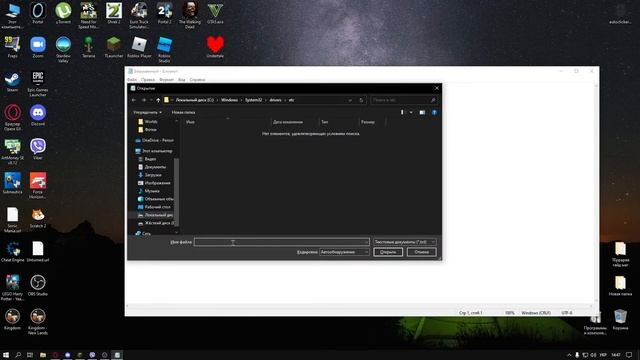Select Видео in navigation pane
The height and width of the screenshot is (360, 640).
[x=147, y=159]
